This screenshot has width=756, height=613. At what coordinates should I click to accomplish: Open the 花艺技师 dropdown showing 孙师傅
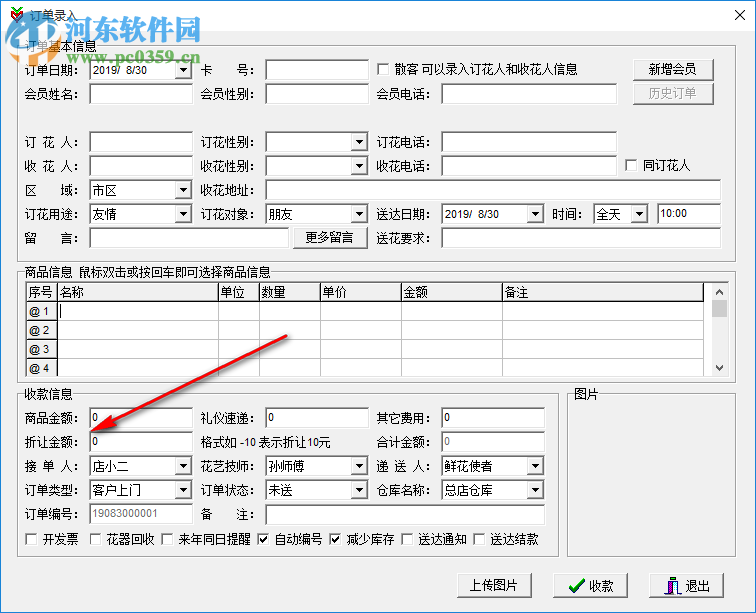click(359, 466)
